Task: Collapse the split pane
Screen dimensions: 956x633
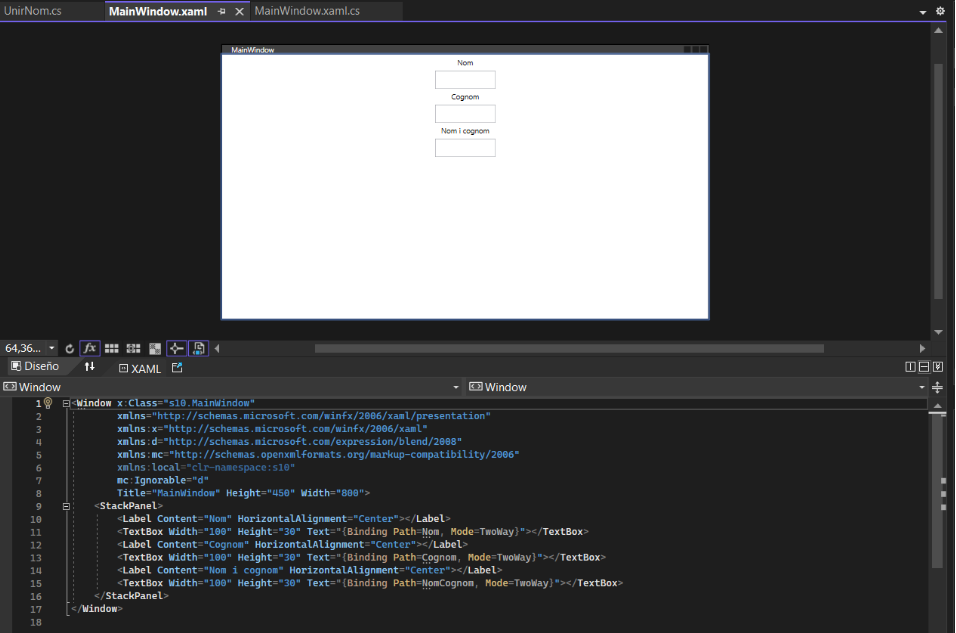Action: (938, 368)
